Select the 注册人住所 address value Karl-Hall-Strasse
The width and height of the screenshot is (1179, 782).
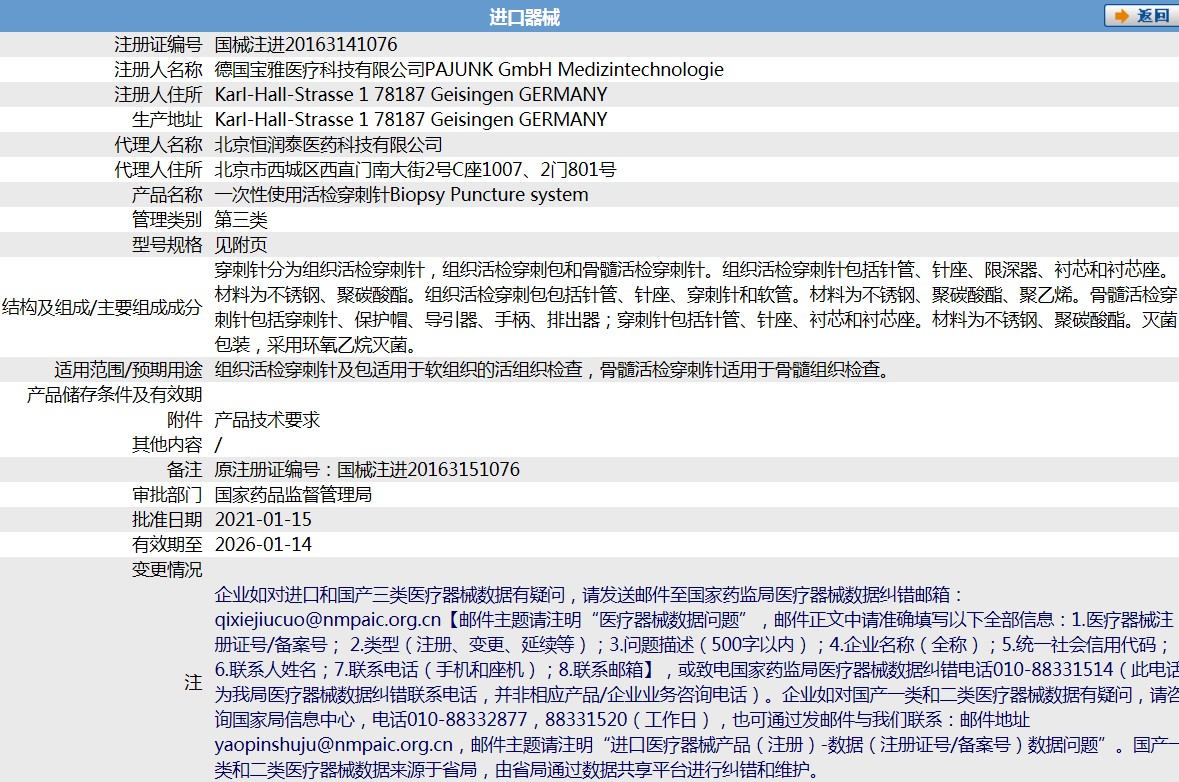tap(411, 95)
